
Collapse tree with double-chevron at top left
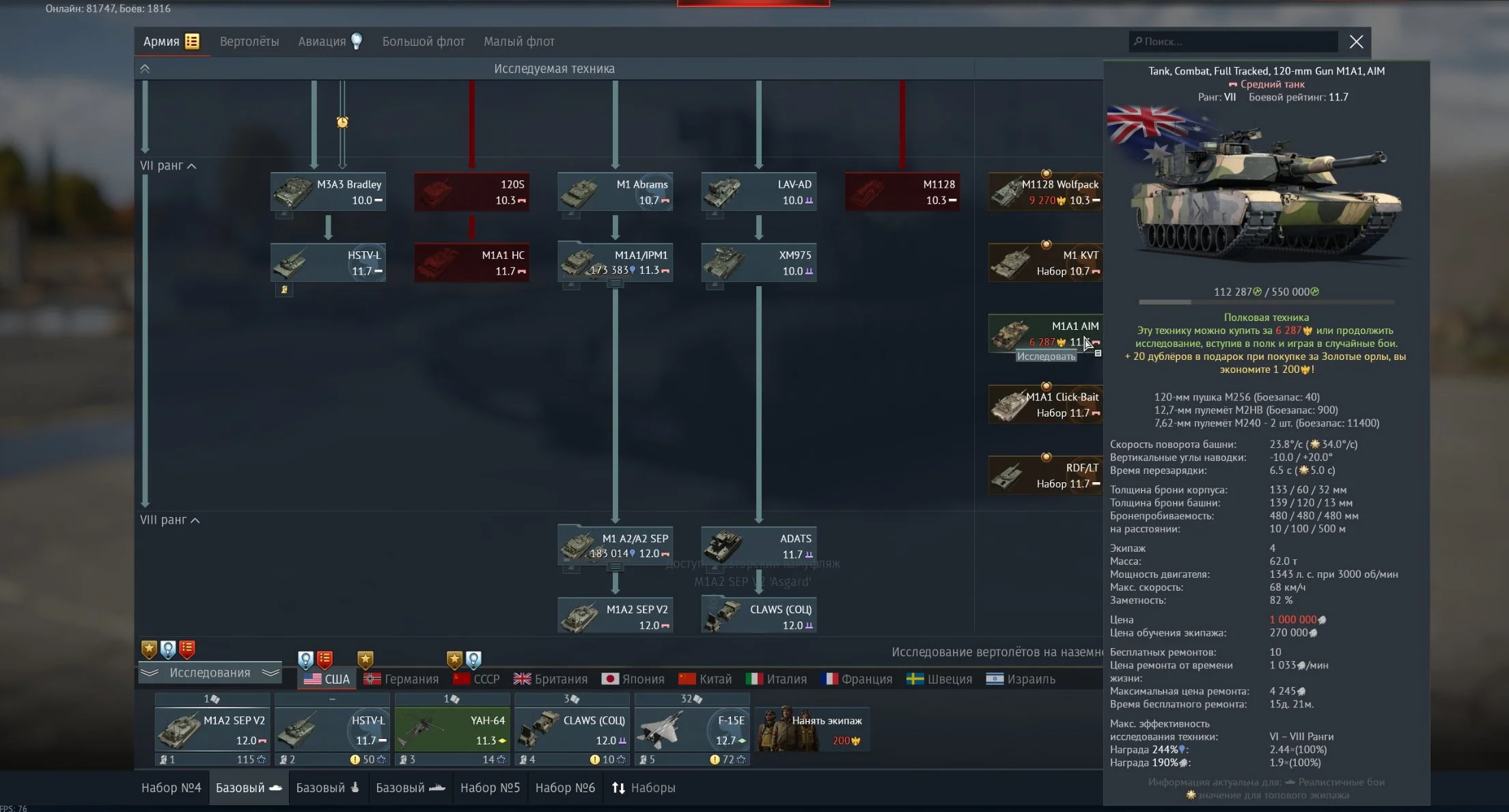(145, 69)
